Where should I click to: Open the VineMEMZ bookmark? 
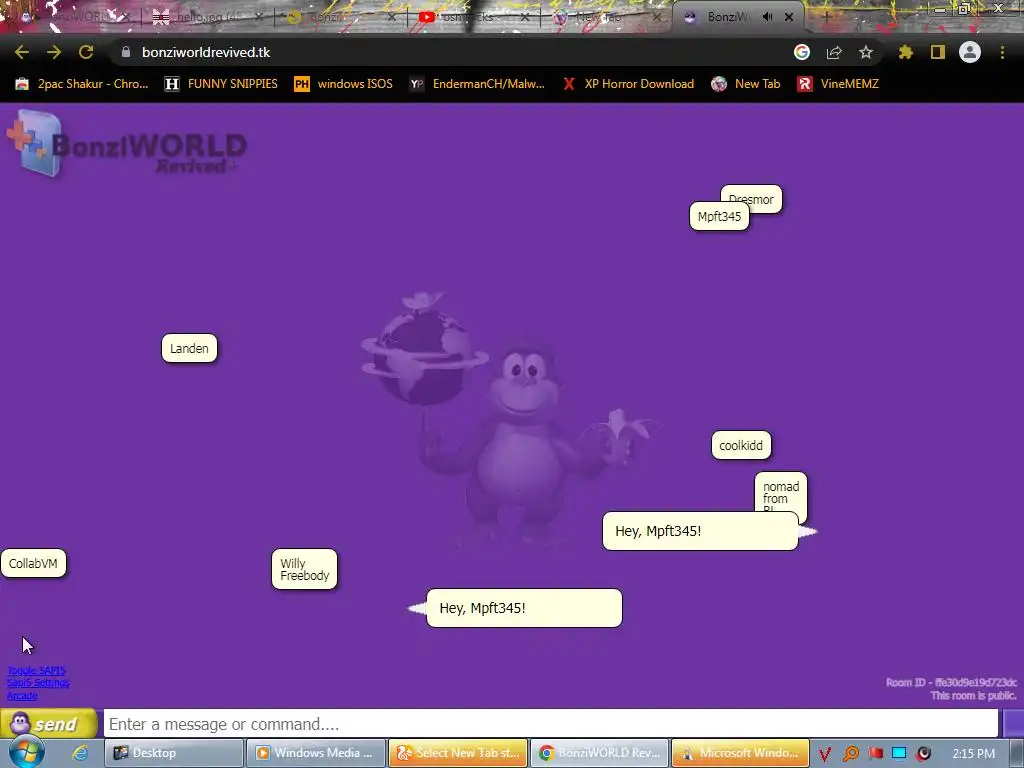838,84
